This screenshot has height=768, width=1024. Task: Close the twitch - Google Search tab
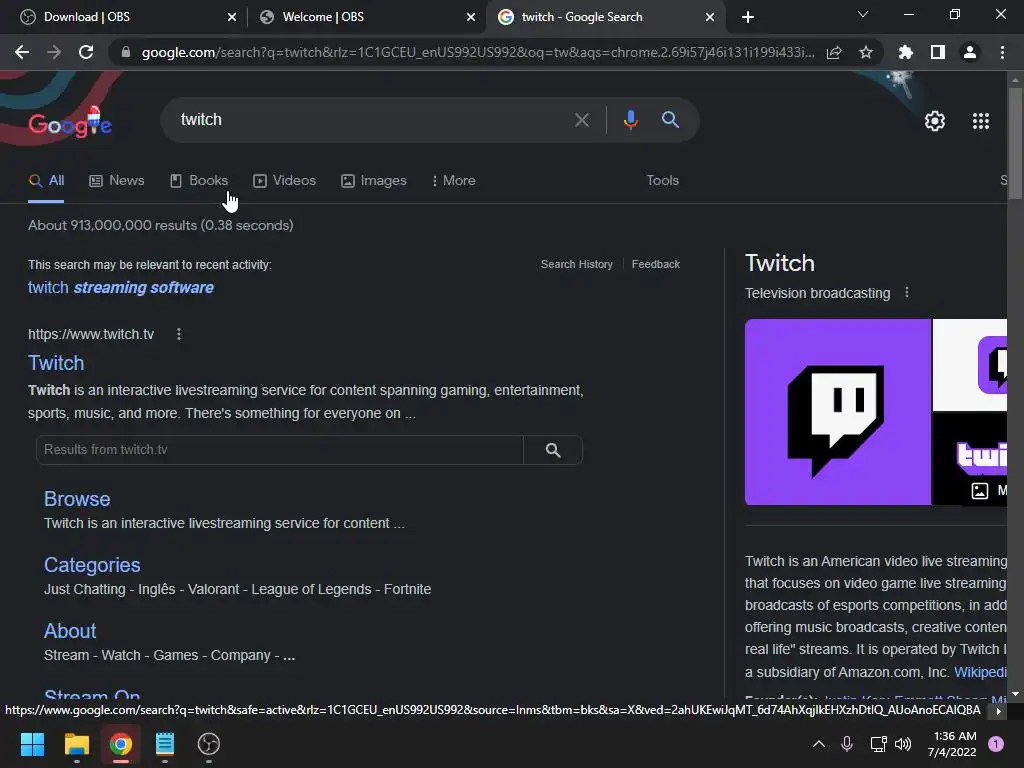click(710, 17)
